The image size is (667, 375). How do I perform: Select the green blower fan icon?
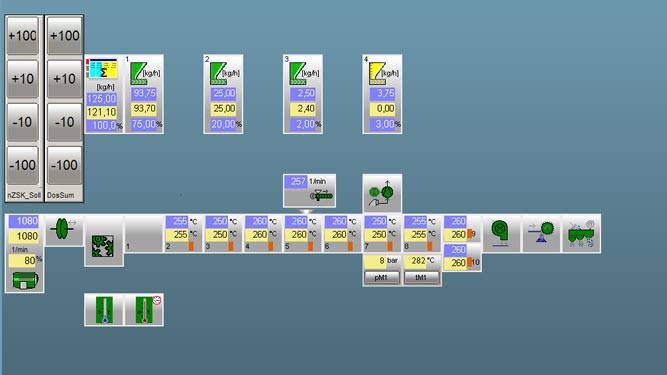(500, 233)
